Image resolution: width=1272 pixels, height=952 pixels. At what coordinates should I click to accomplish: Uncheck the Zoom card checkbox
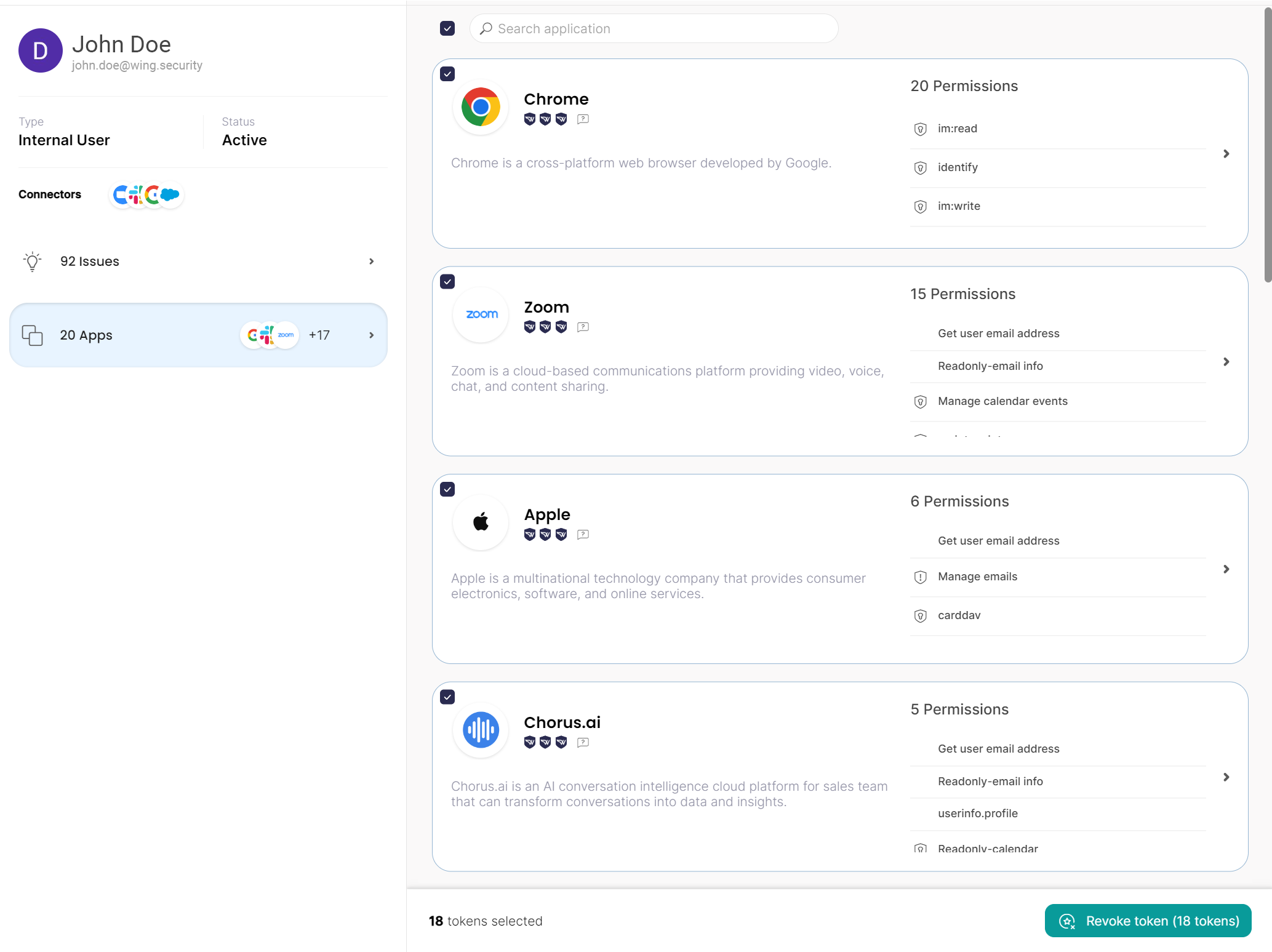(447, 282)
